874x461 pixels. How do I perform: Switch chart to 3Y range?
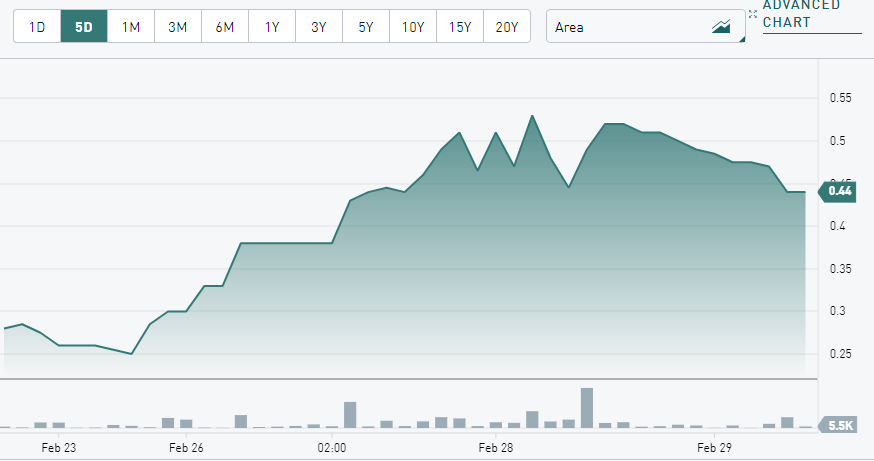[318, 26]
